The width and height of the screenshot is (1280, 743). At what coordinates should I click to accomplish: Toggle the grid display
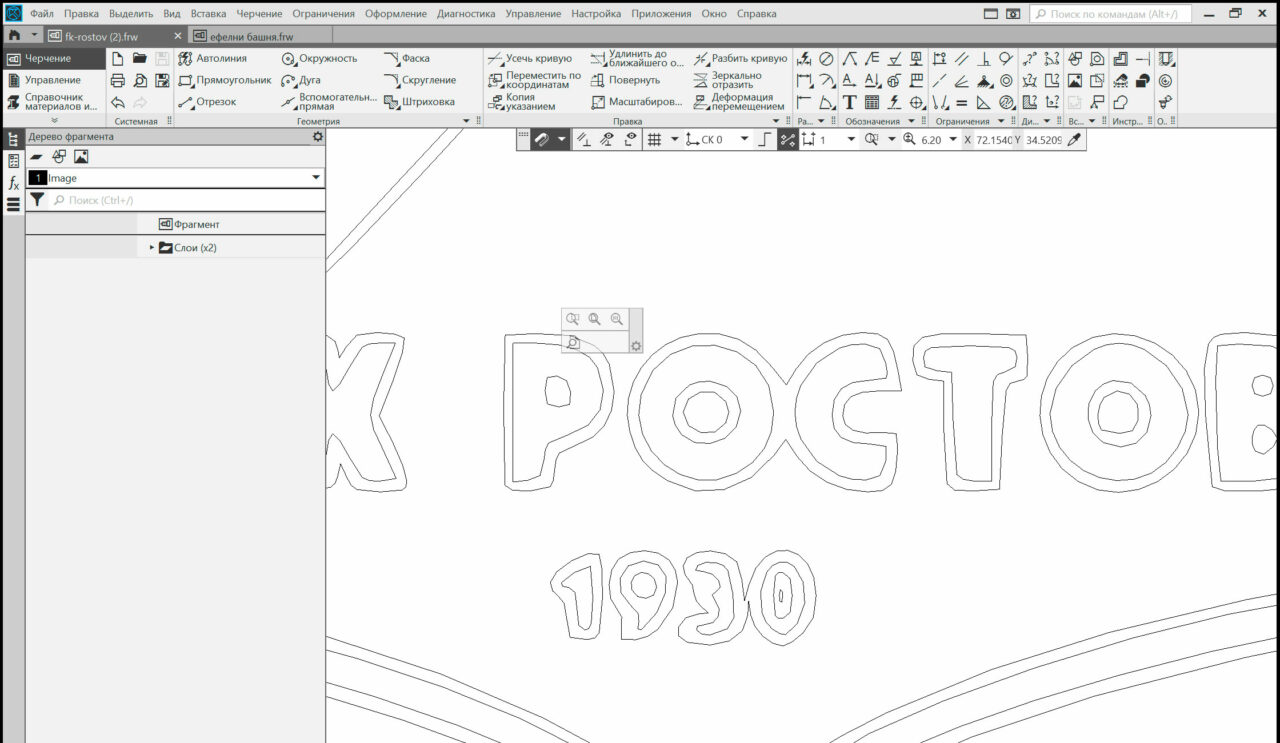[655, 140]
